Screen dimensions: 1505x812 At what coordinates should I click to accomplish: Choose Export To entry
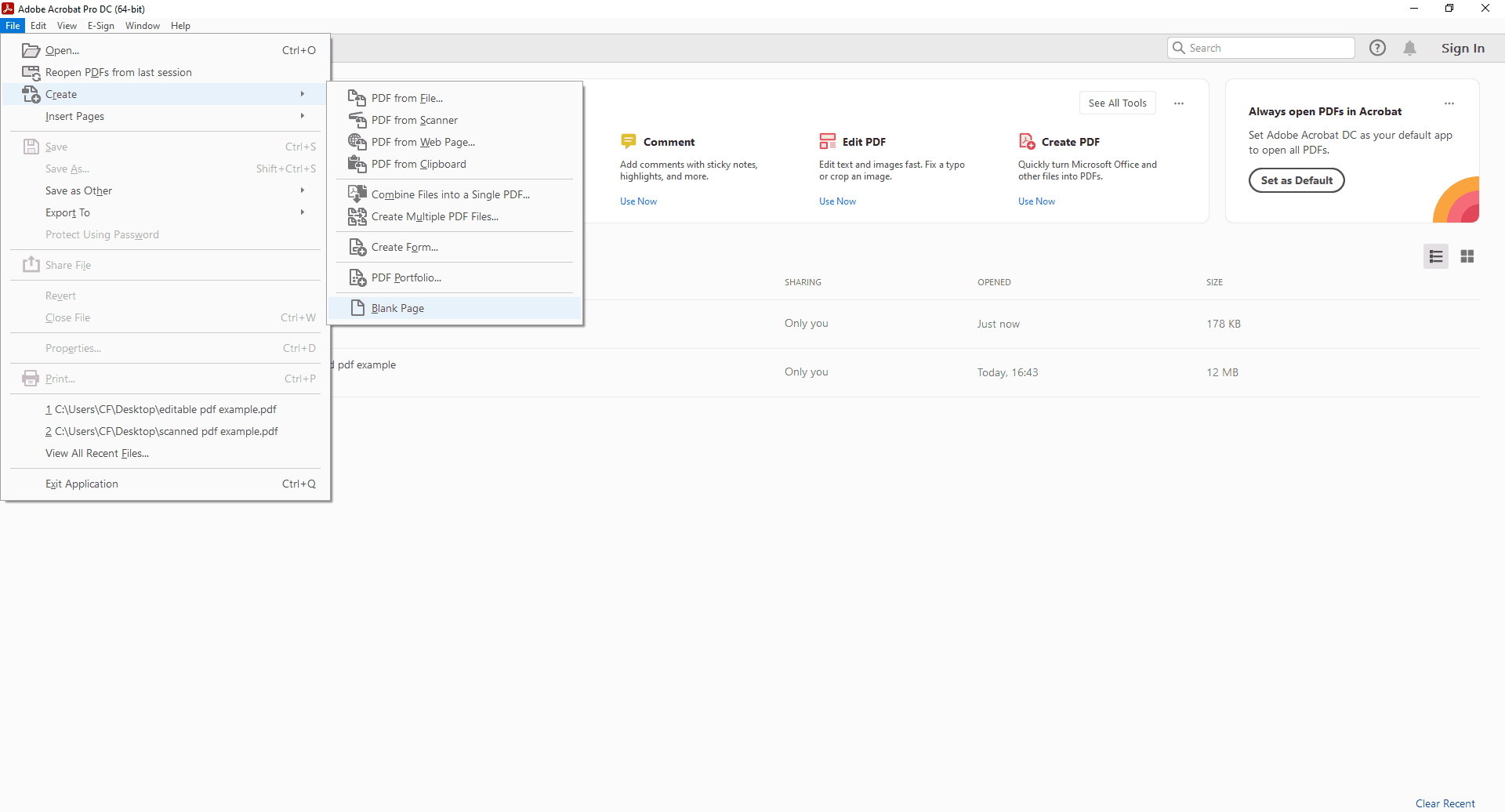coord(166,212)
